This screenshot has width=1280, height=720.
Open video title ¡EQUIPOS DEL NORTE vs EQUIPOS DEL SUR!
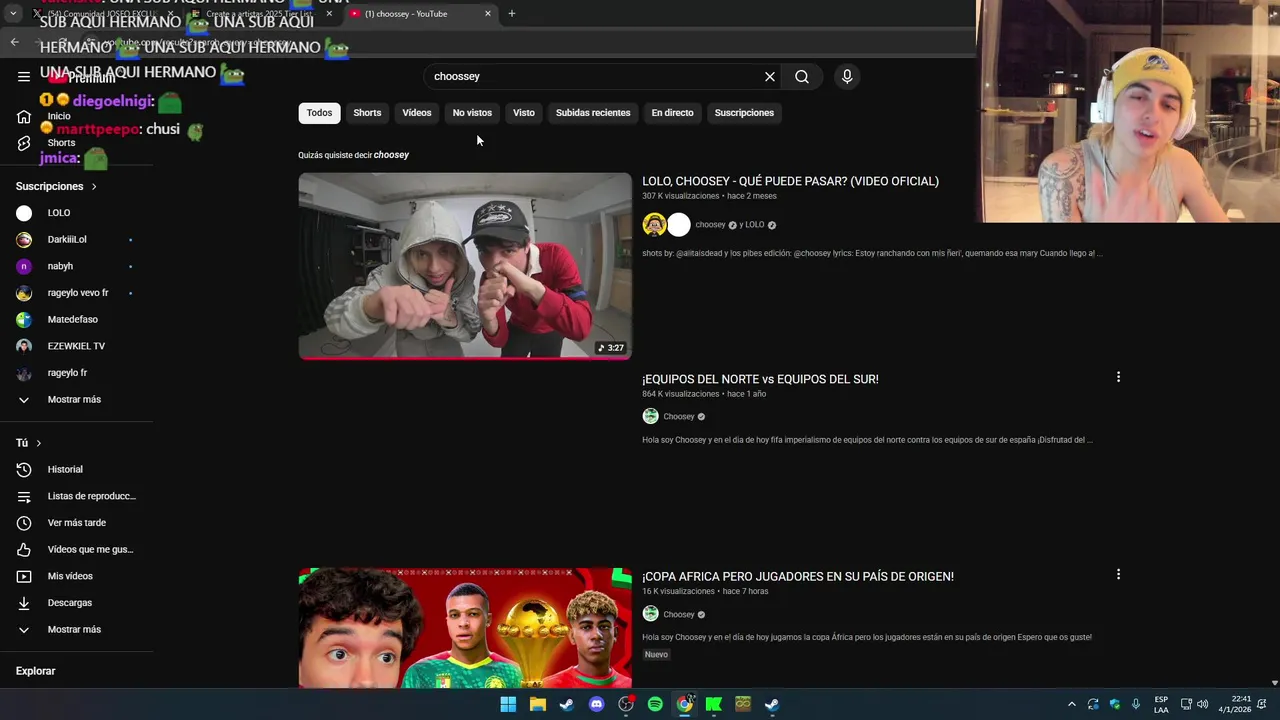pyautogui.click(x=760, y=379)
